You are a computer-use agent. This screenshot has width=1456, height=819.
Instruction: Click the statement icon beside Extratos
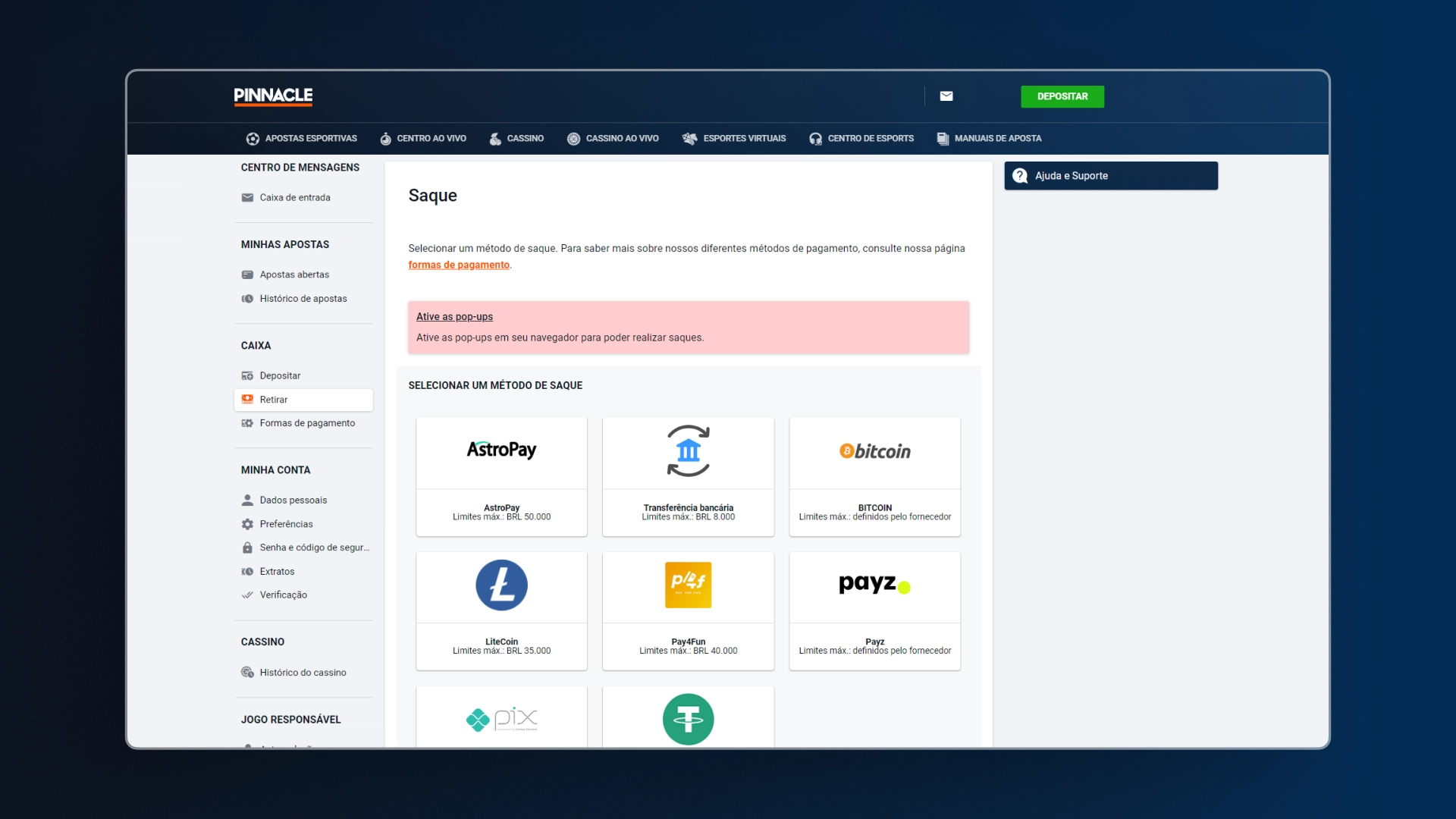pos(247,572)
